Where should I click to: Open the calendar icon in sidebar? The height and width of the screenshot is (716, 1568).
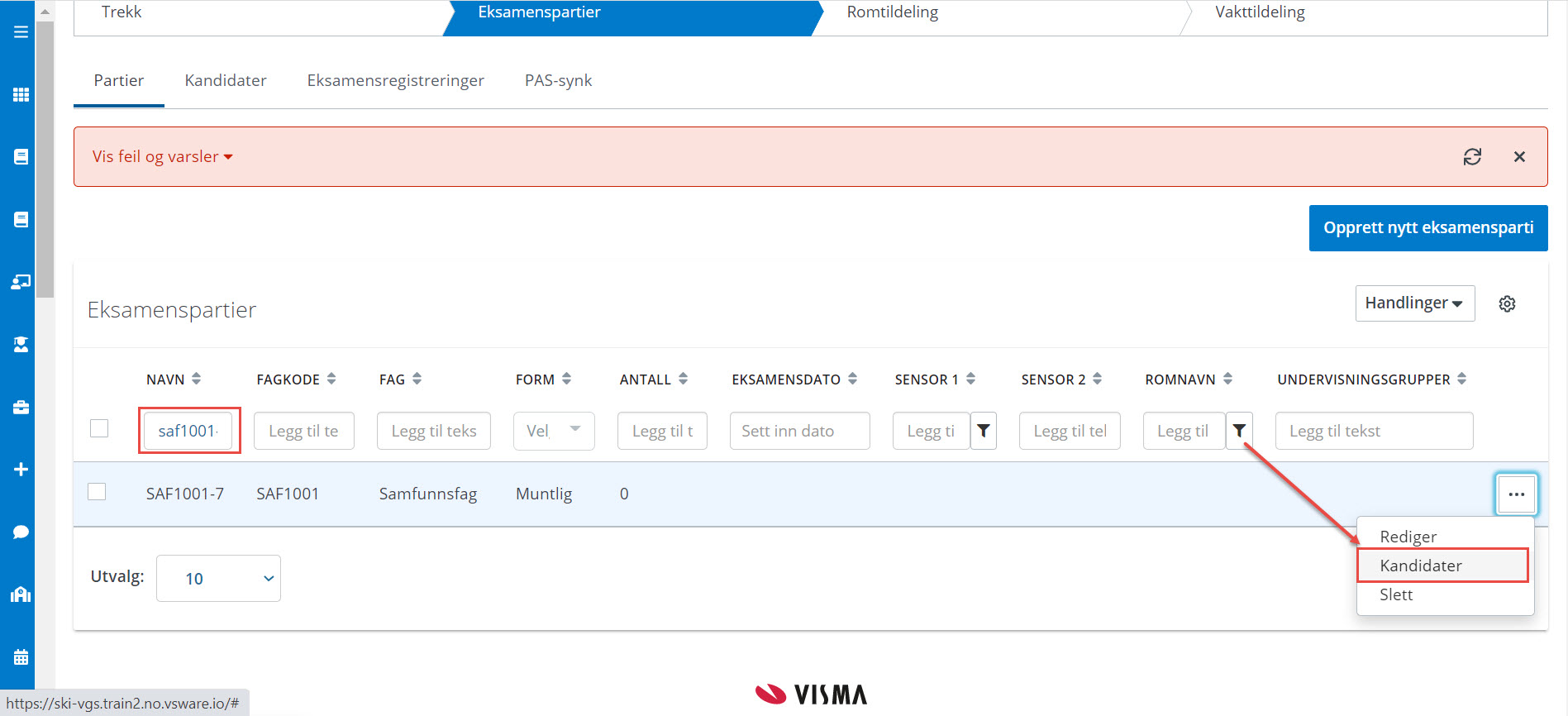click(x=21, y=657)
